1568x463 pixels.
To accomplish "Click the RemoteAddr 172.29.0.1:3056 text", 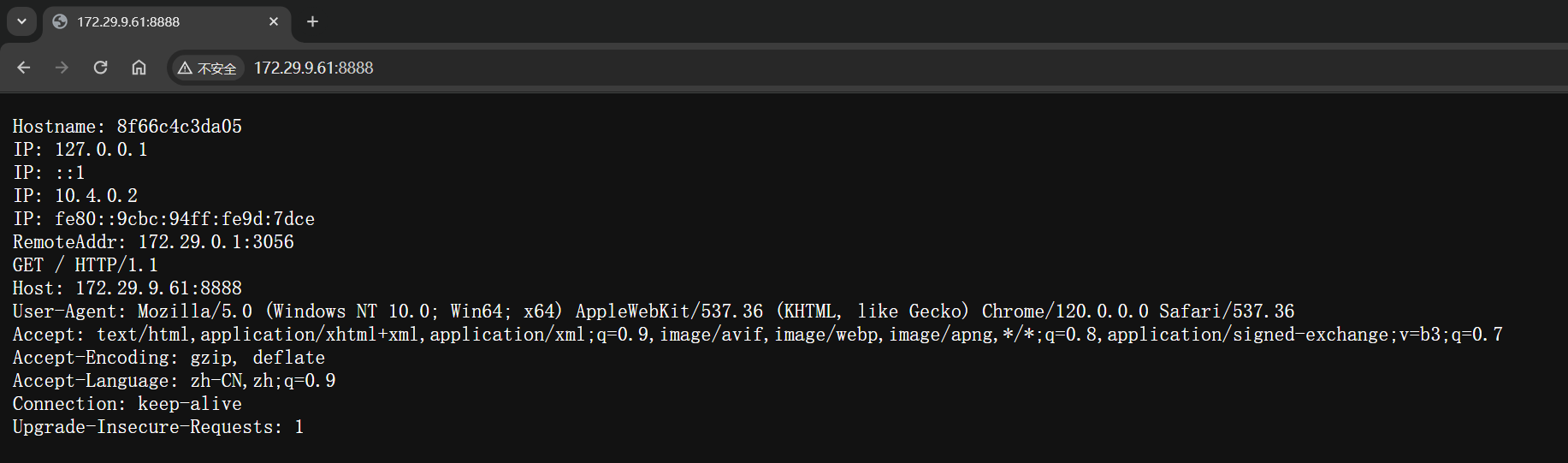I will (153, 242).
